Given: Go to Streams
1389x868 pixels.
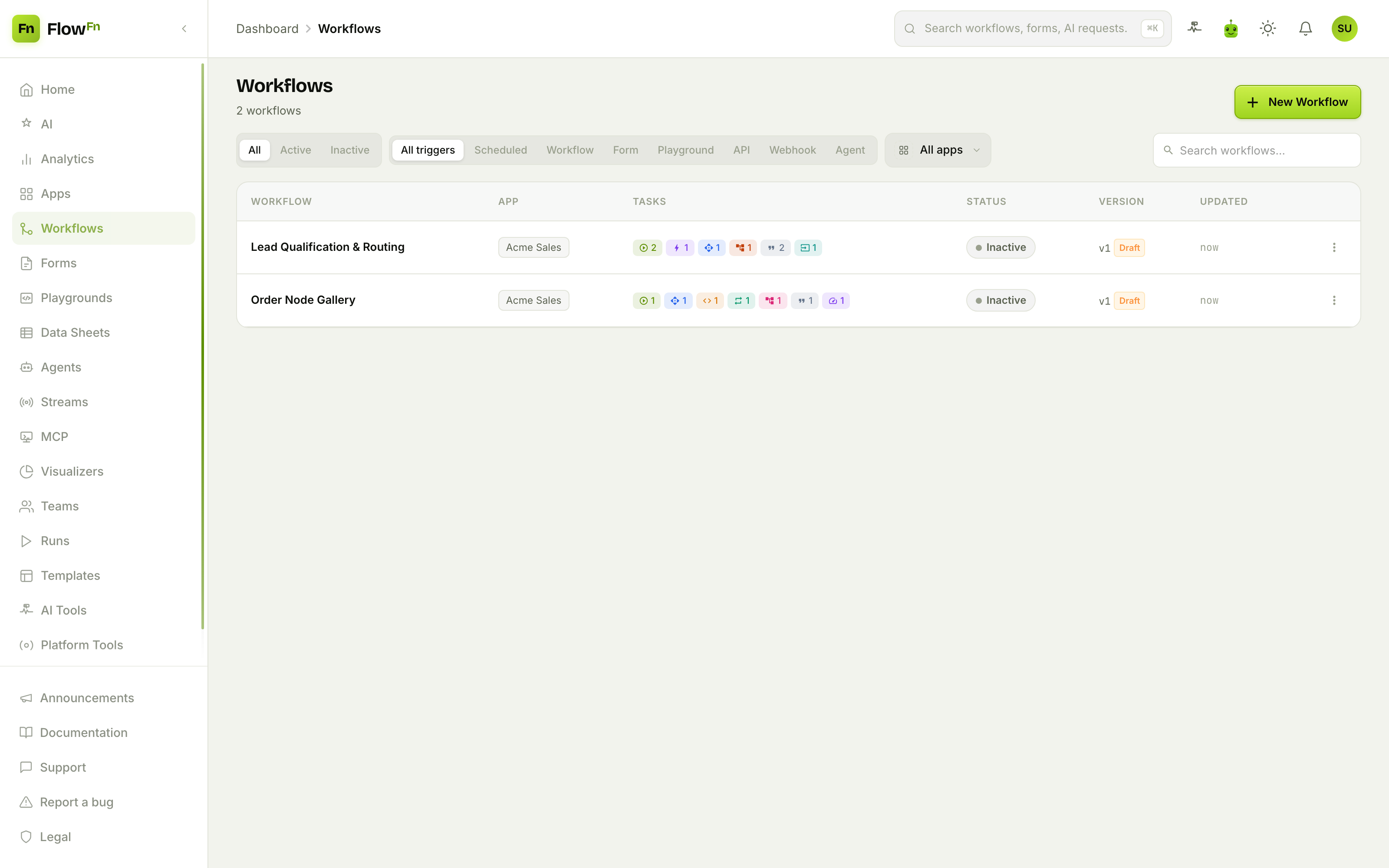Looking at the screenshot, I should tap(103, 402).
